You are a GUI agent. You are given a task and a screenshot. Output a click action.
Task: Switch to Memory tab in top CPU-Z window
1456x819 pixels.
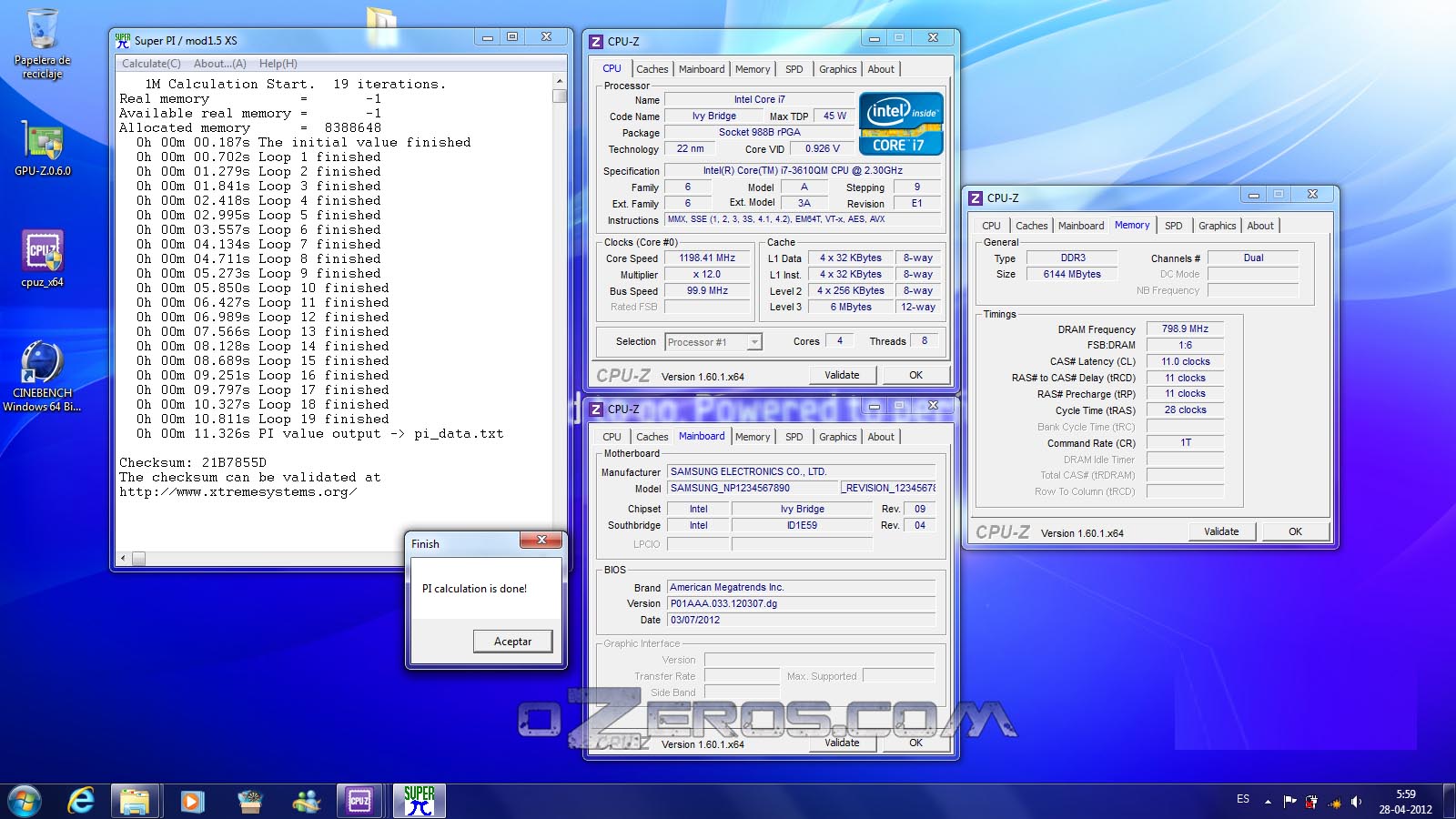[753, 69]
